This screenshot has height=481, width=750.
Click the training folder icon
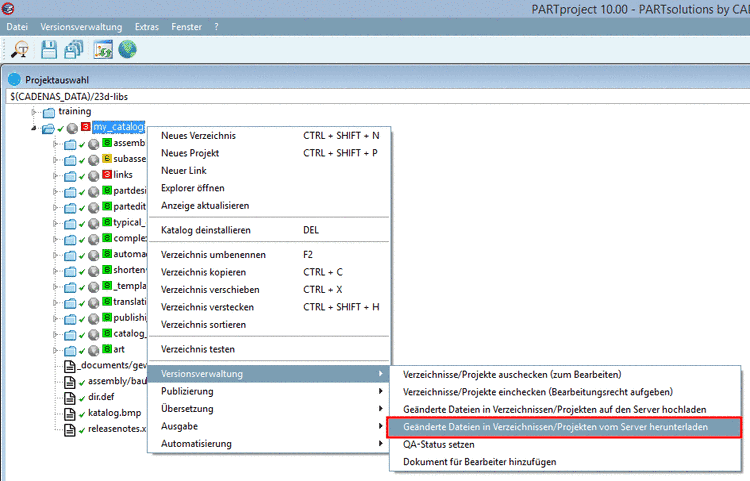coord(48,113)
